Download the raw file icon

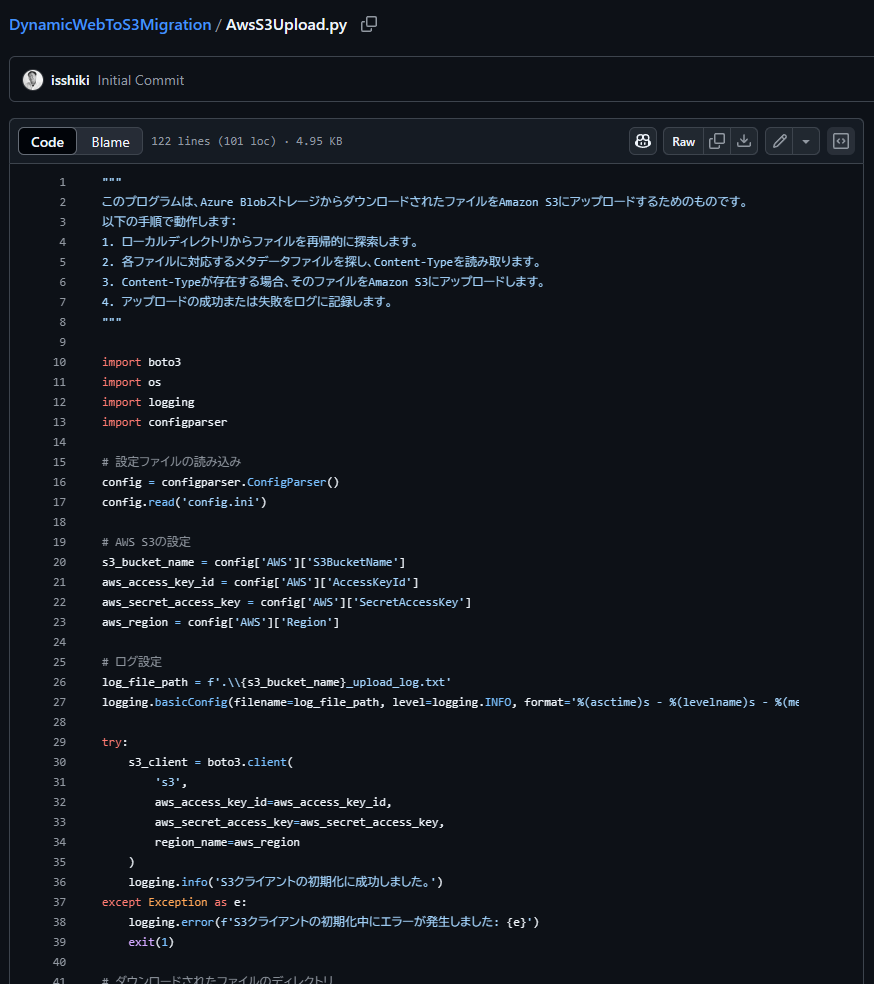pos(743,140)
